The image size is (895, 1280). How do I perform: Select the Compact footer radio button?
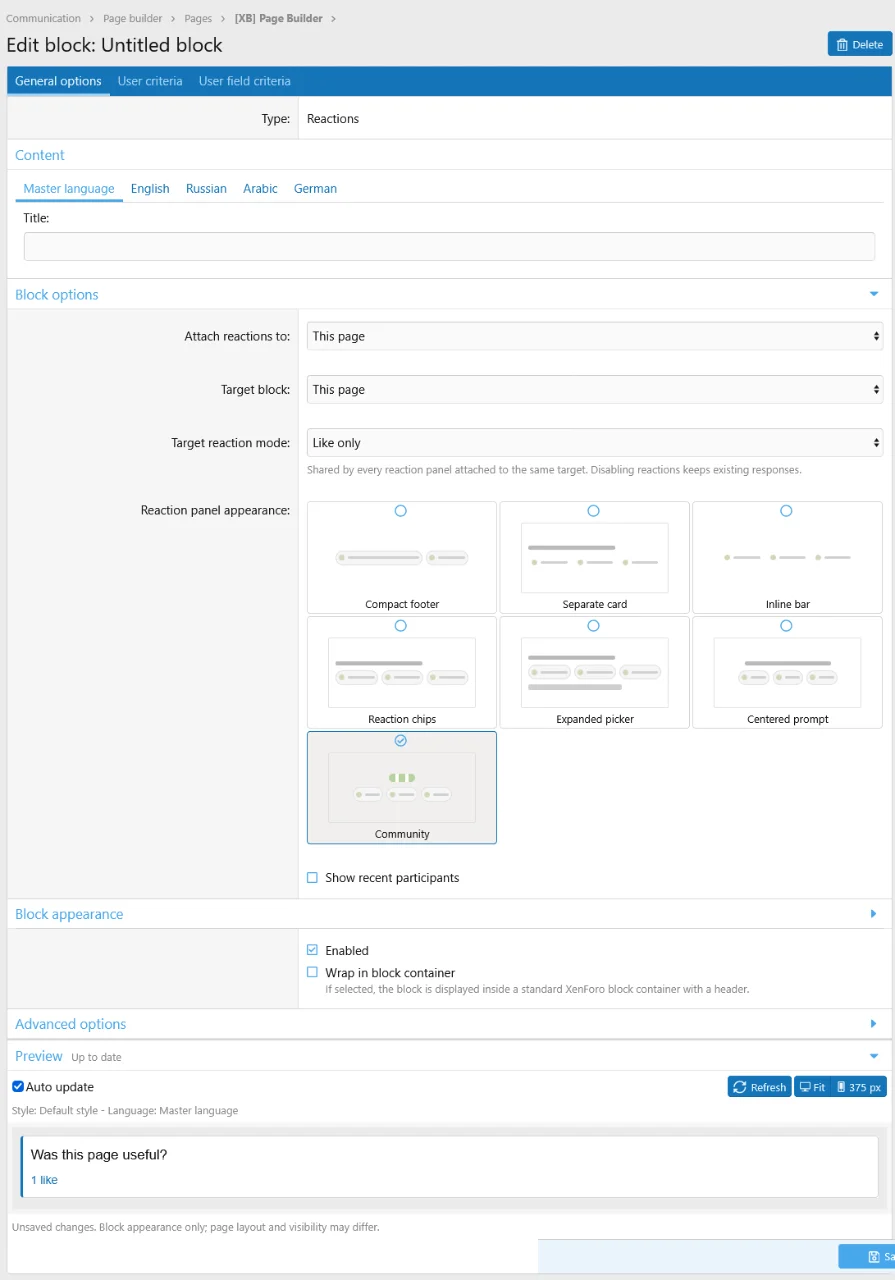401,511
